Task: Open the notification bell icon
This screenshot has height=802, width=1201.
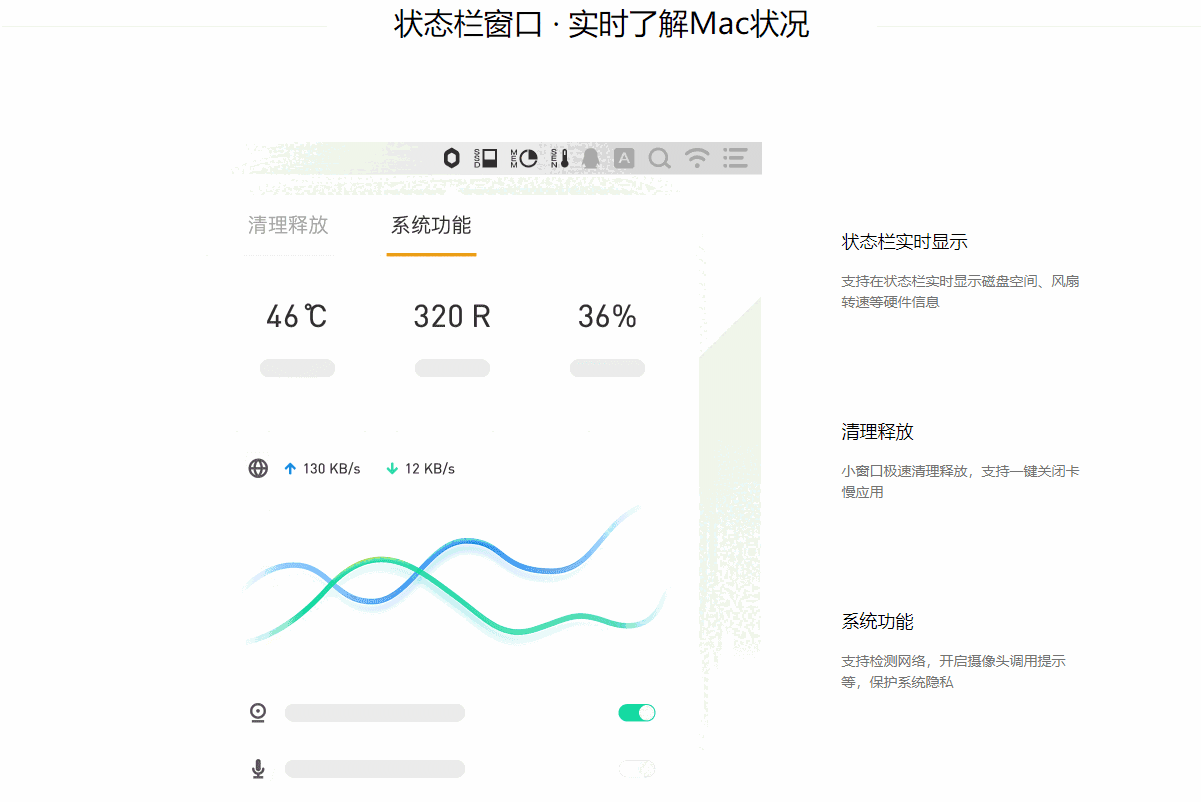Action: 589,158
